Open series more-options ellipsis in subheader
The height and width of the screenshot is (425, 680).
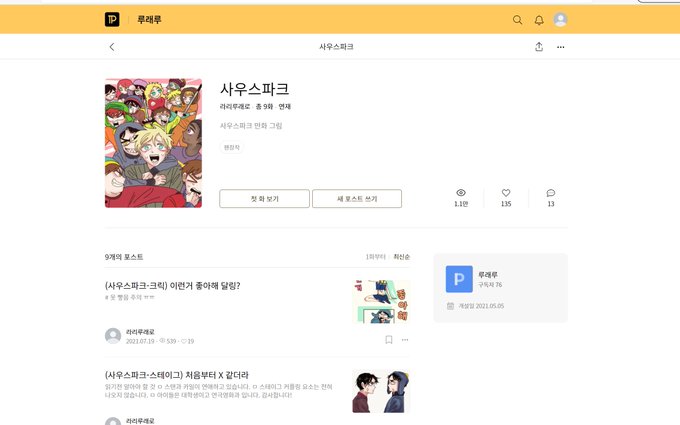point(561,47)
